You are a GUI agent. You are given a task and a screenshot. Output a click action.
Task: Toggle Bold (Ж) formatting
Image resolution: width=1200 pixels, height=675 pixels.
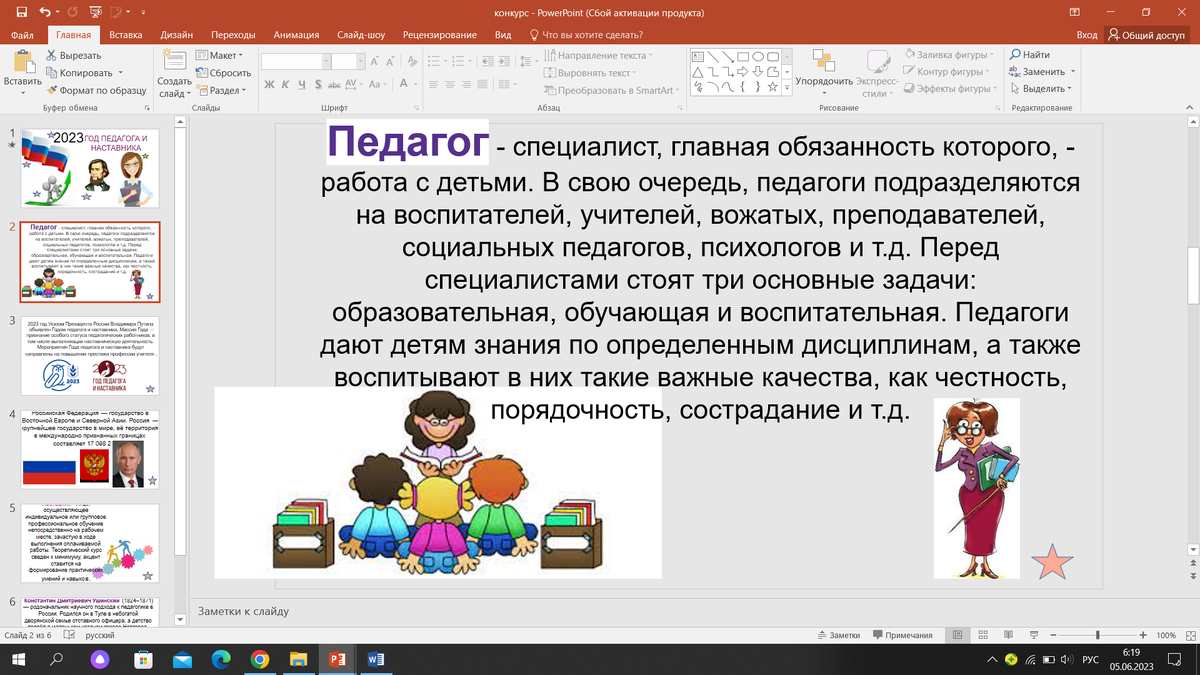(270, 85)
